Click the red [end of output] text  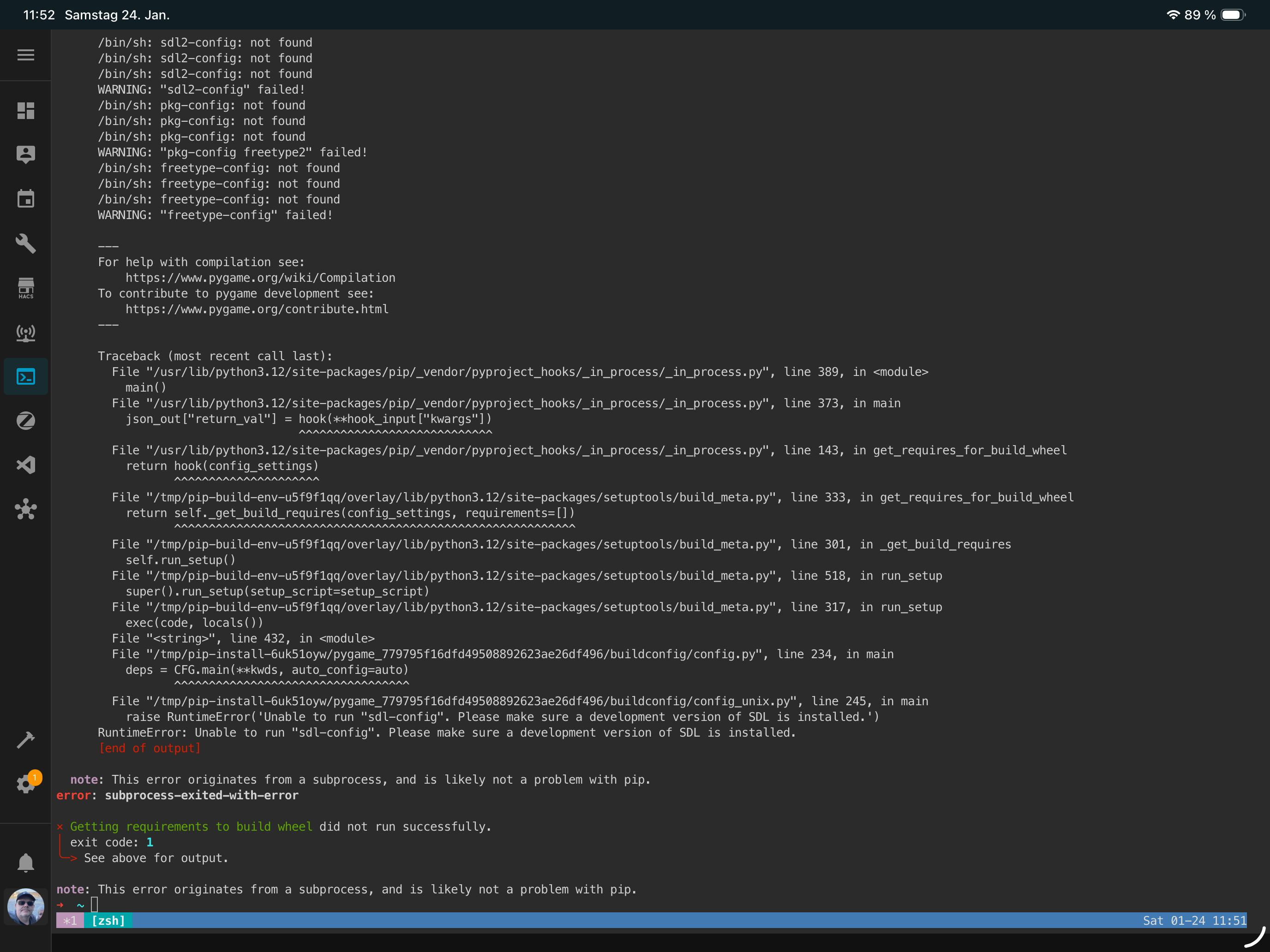pyautogui.click(x=149, y=748)
